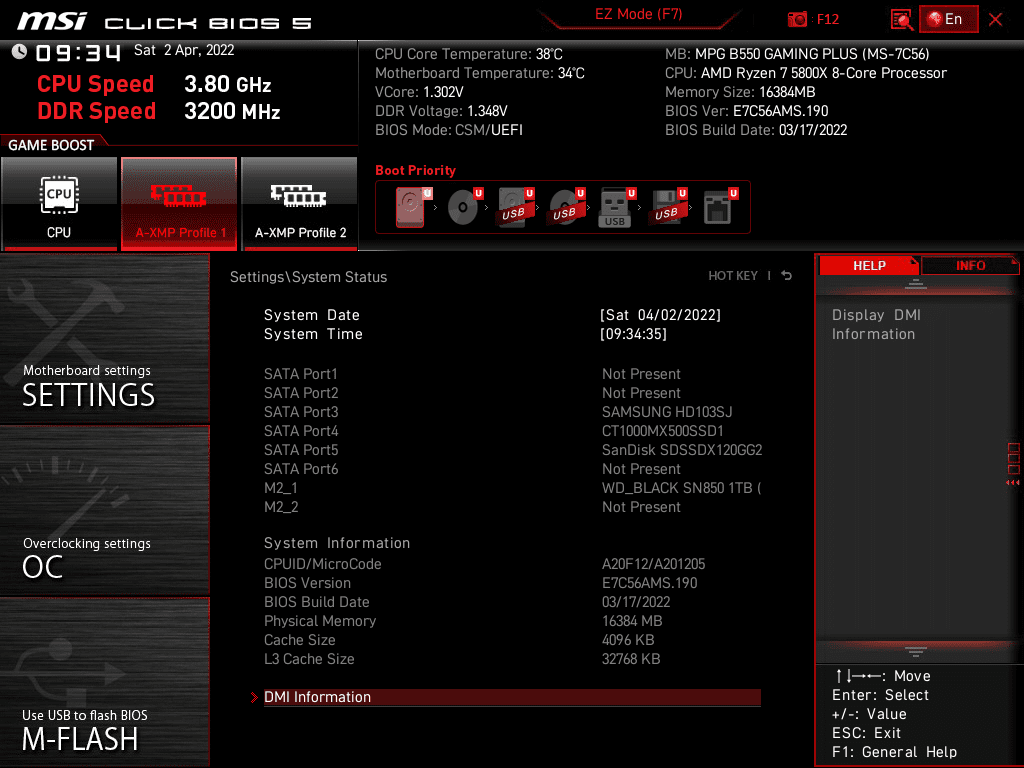Viewport: 1024px width, 768px height.
Task: Click the CPU Core Temperature reading
Action: click(468, 54)
